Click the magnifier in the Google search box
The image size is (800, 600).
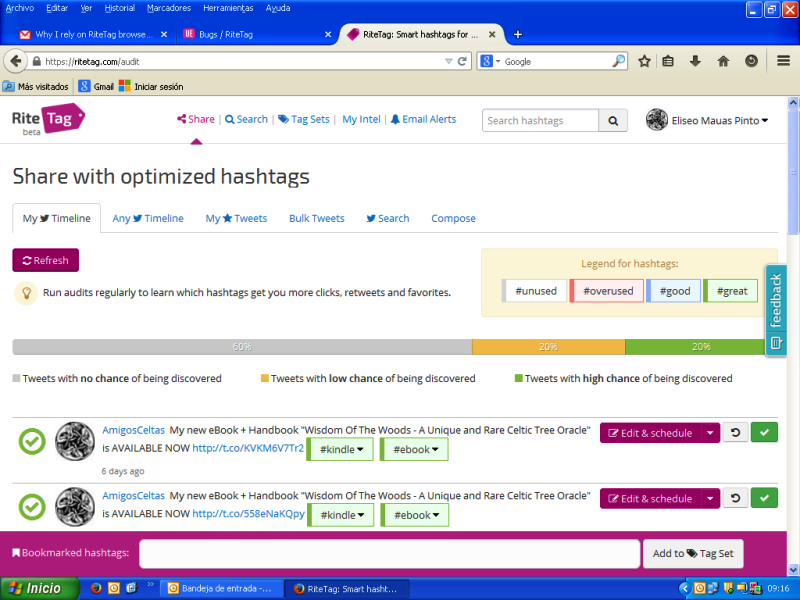[x=618, y=61]
